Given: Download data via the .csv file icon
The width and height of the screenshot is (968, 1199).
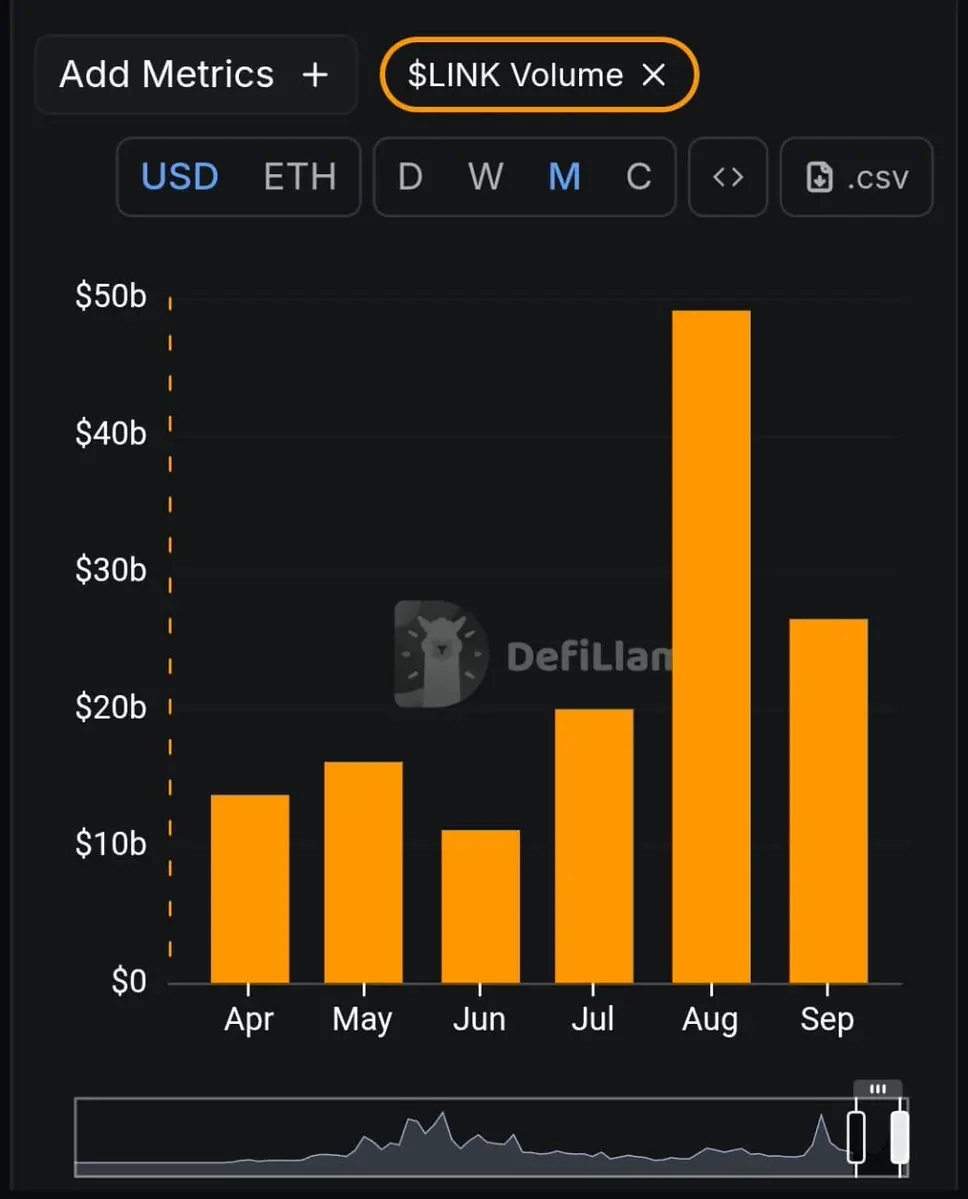Looking at the screenshot, I should pos(820,178).
